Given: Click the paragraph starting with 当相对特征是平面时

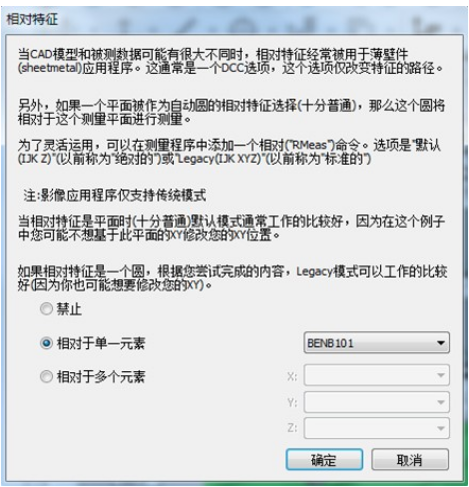Looking at the screenshot, I should point(231,228).
